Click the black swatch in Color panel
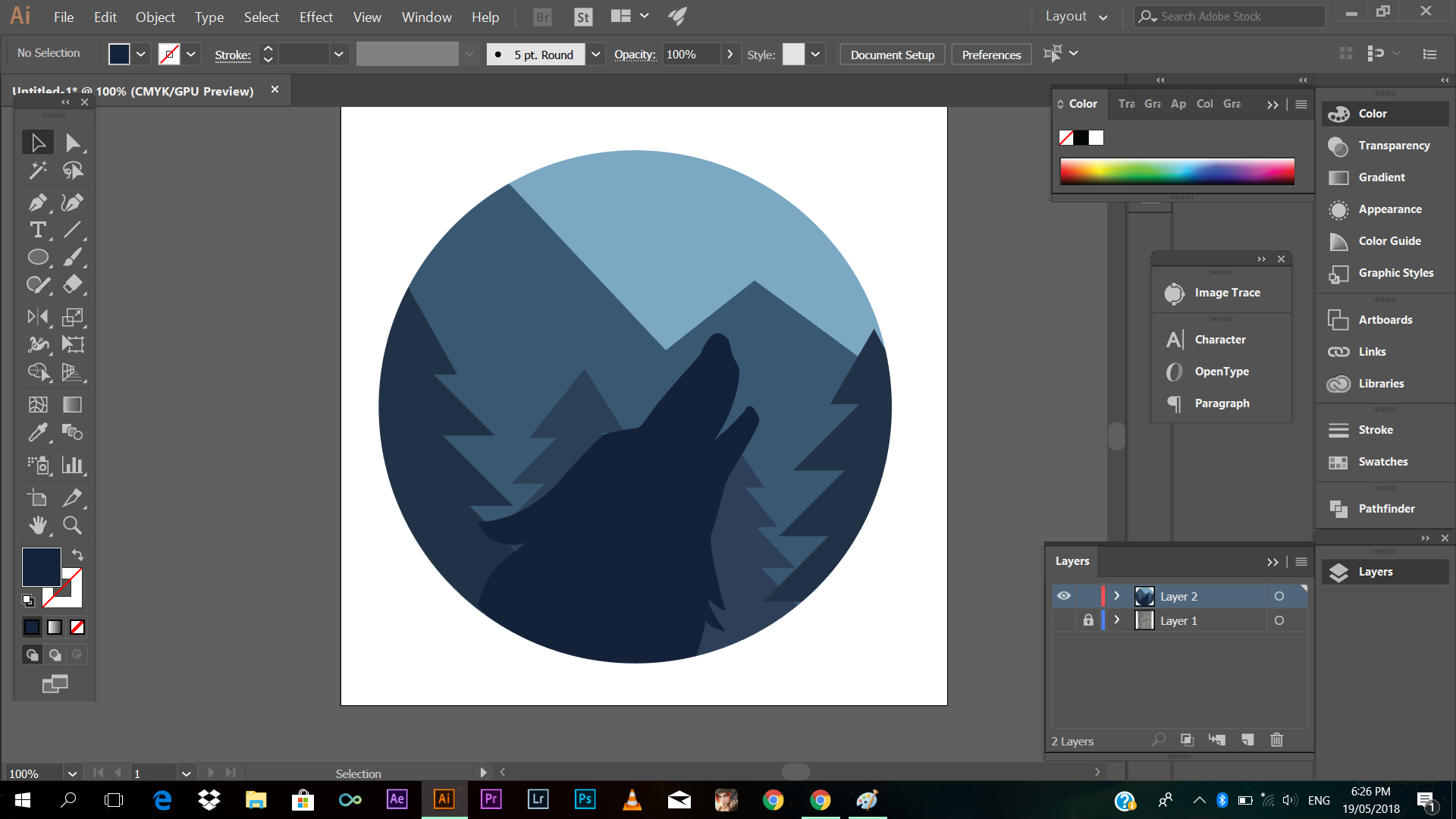This screenshot has width=1456, height=819. point(1081,137)
